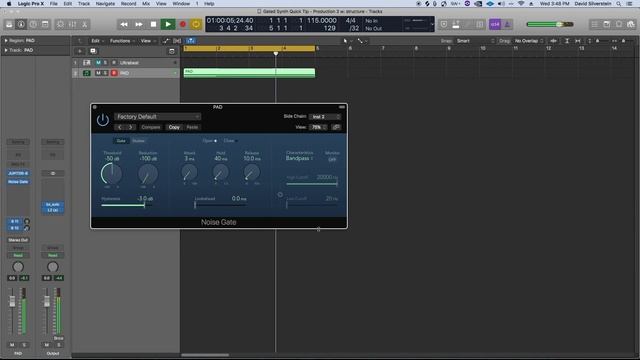Image resolution: width=640 pixels, height=360 pixels.
Task: Click the yellow cycle range in ruler
Action: pos(249,48)
